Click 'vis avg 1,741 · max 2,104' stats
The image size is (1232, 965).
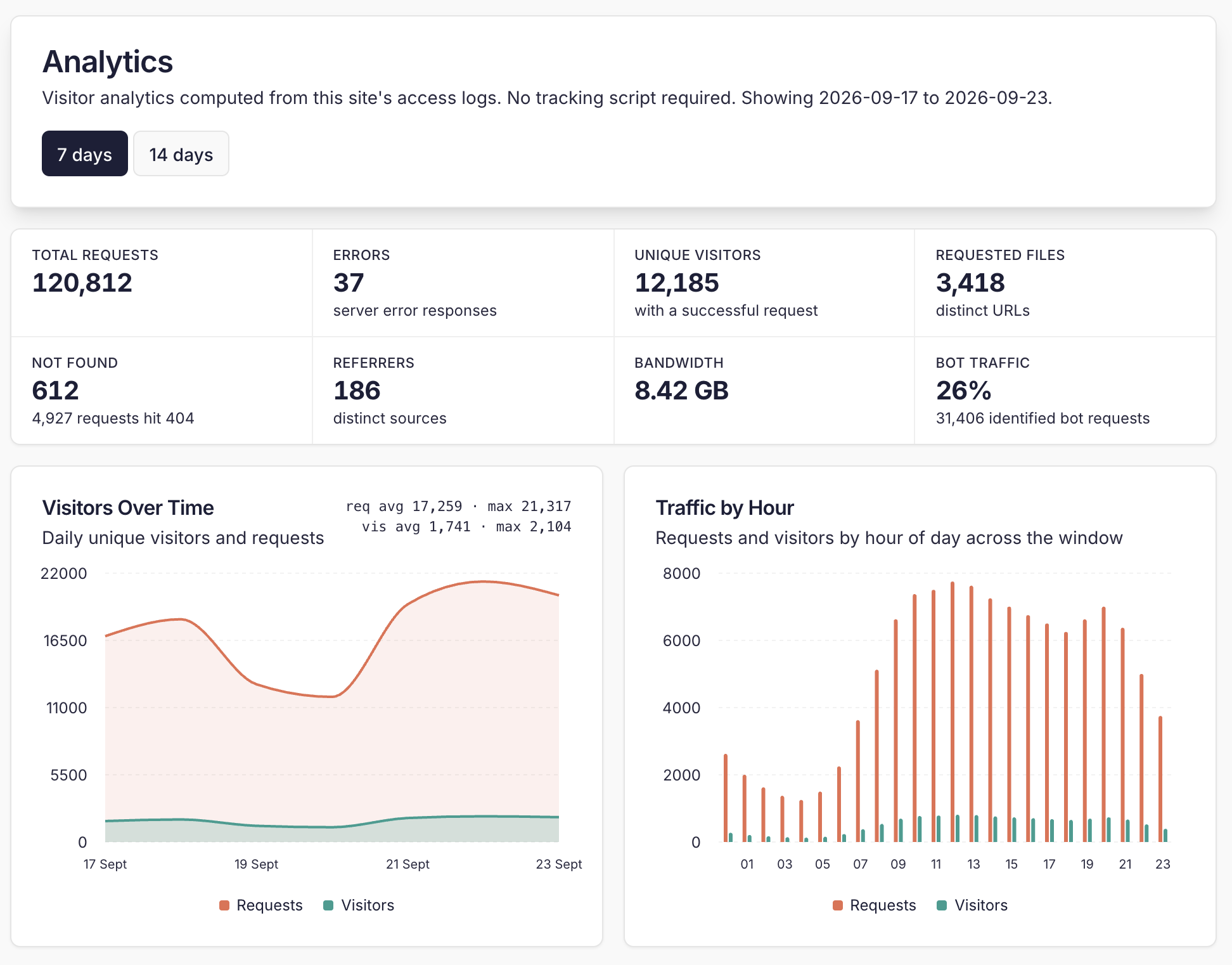466,526
